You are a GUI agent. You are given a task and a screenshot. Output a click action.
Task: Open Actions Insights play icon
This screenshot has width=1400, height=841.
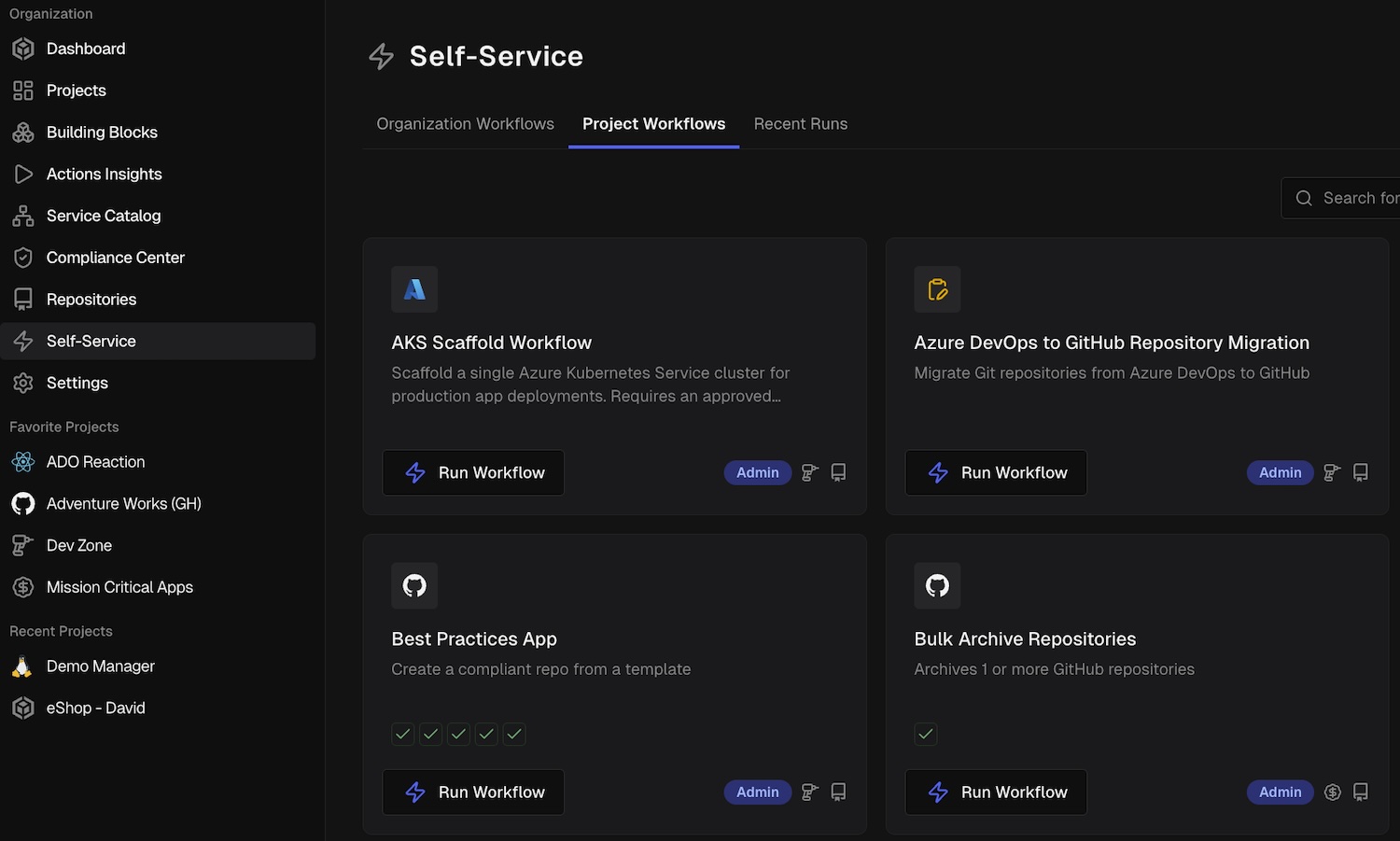[23, 175]
